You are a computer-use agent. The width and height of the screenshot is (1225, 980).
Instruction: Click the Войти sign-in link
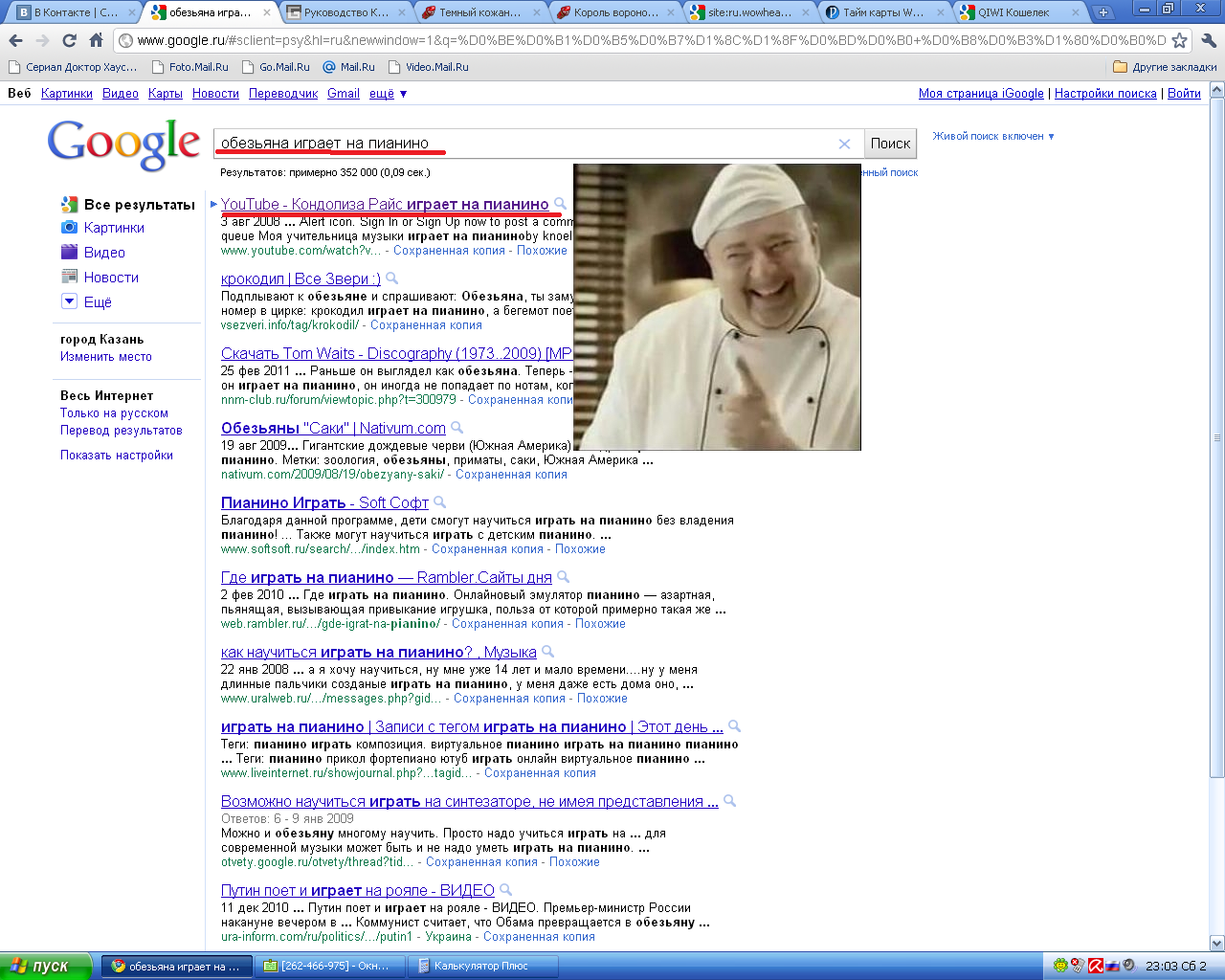tap(1184, 93)
